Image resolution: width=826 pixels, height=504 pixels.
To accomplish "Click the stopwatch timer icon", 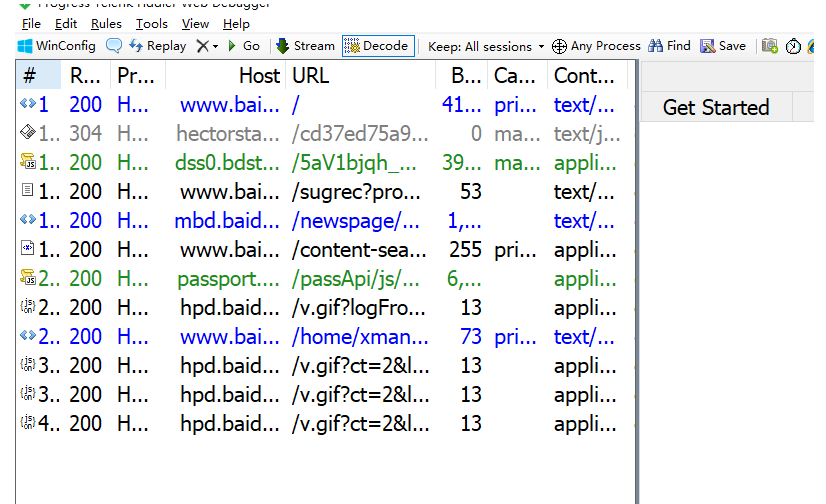I will (x=793, y=46).
